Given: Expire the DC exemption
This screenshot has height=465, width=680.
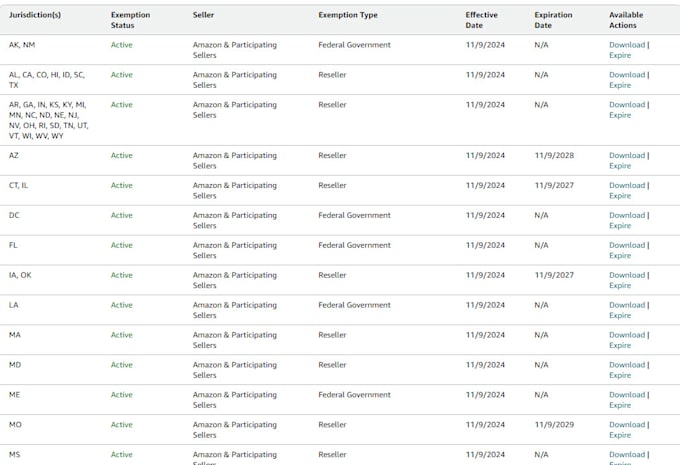Looking at the screenshot, I should click(x=620, y=226).
